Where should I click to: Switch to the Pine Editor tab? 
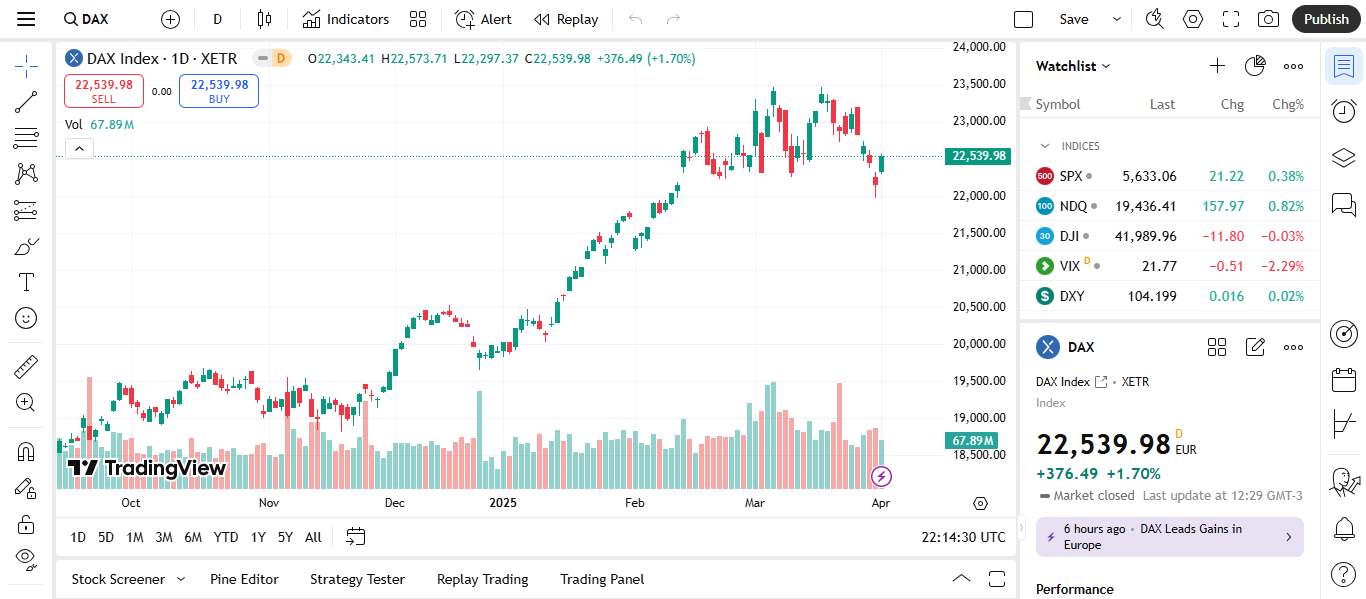click(244, 579)
